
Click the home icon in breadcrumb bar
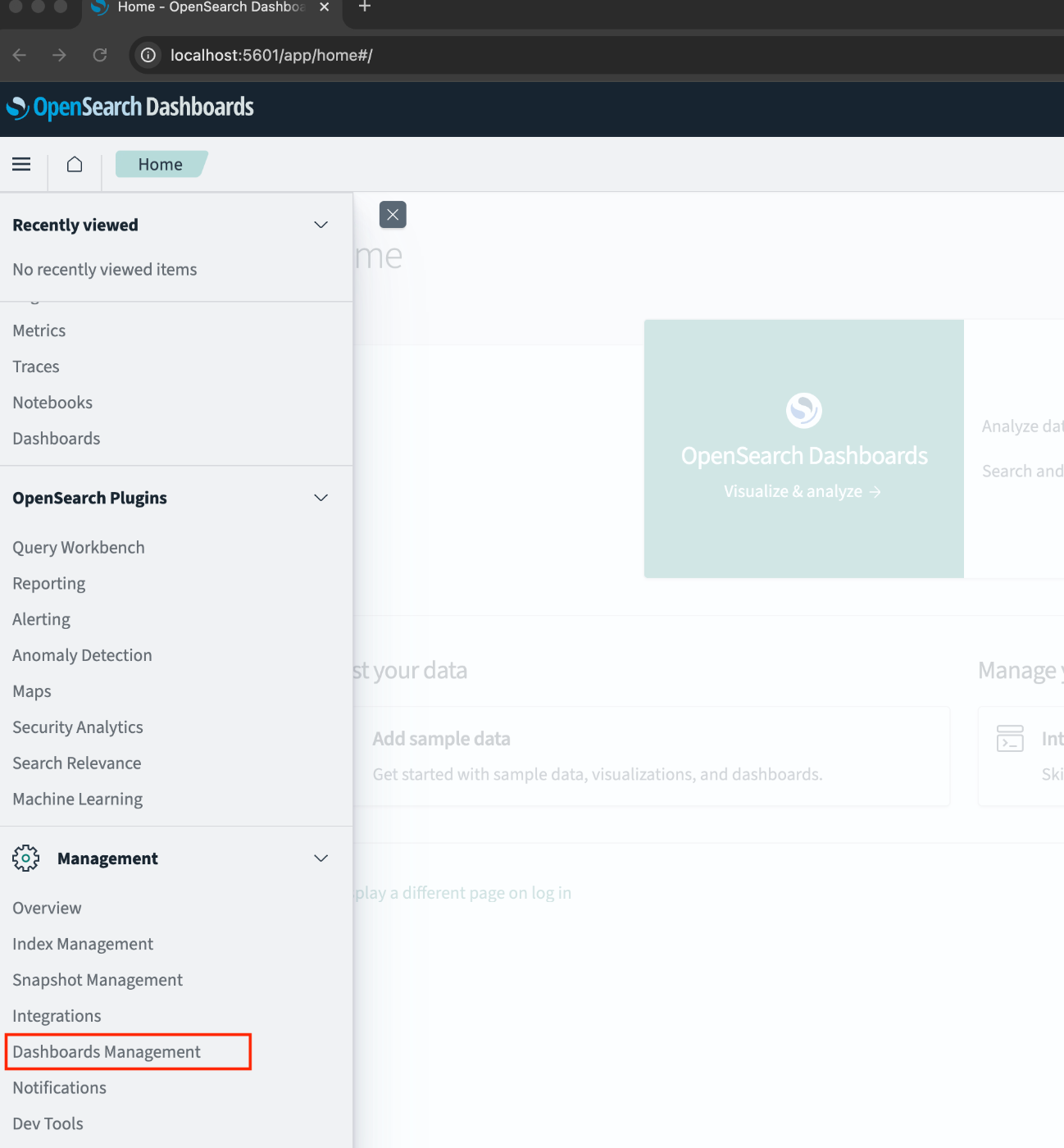(75, 164)
